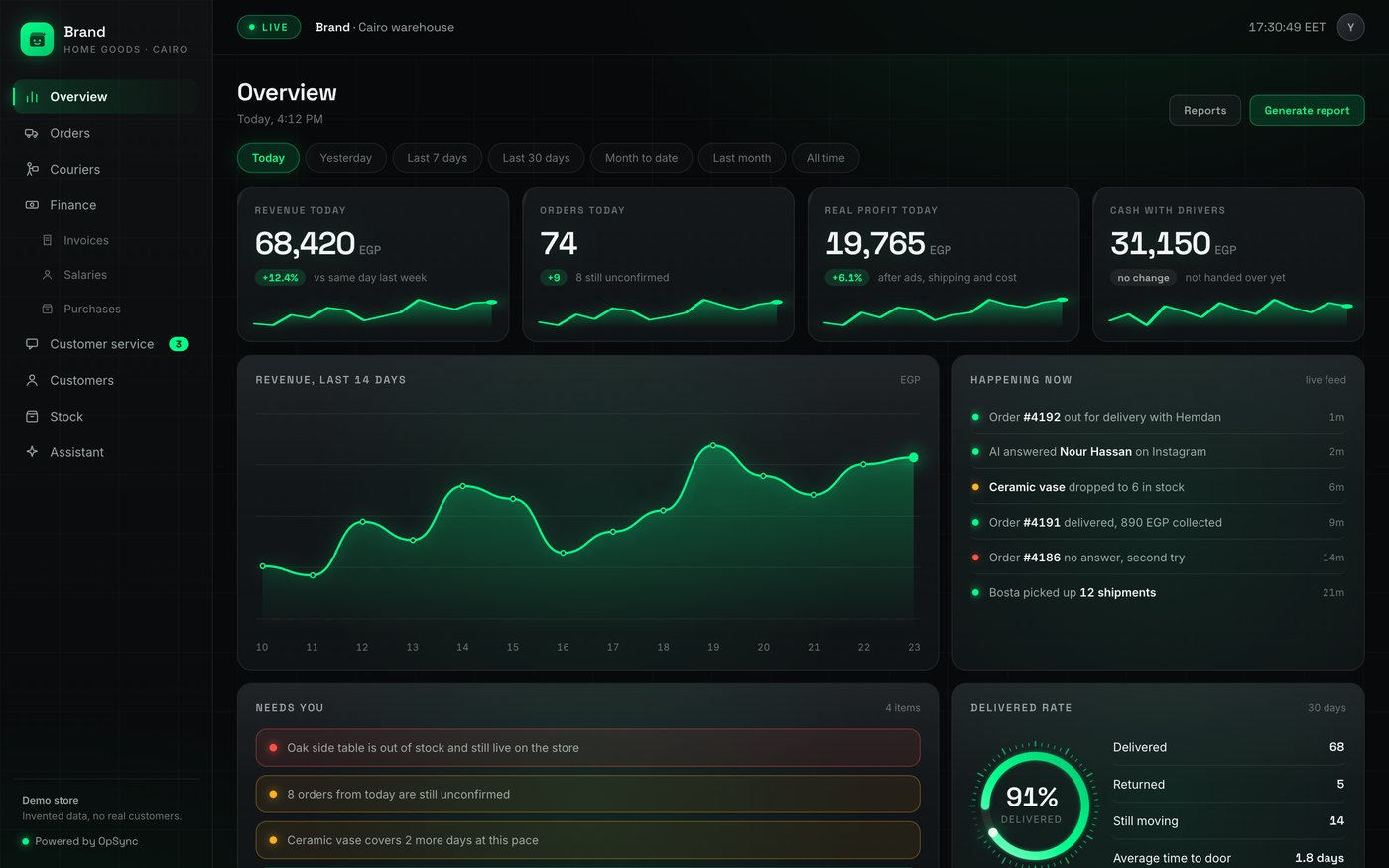Open the Cash with drivers card
Image resolution: width=1389 pixels, height=868 pixels.
pyautogui.click(x=1228, y=265)
